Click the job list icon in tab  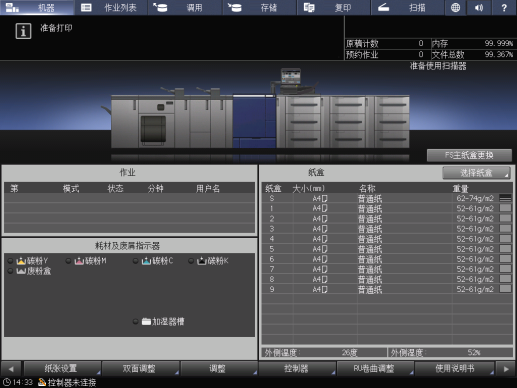86,7
